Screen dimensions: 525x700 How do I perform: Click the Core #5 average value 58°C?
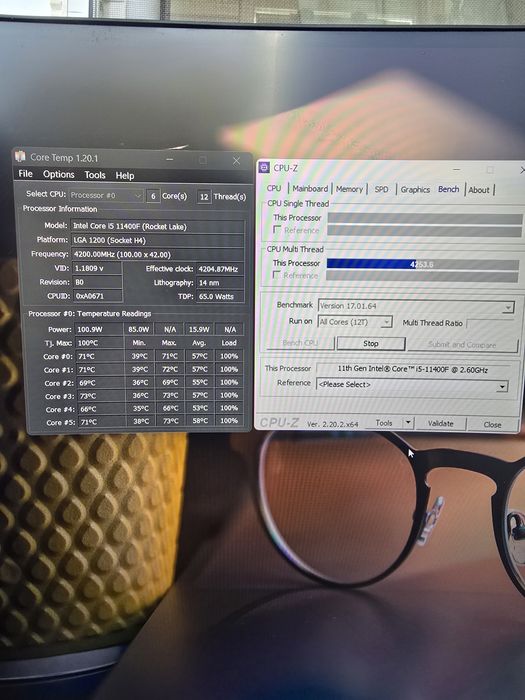click(199, 421)
